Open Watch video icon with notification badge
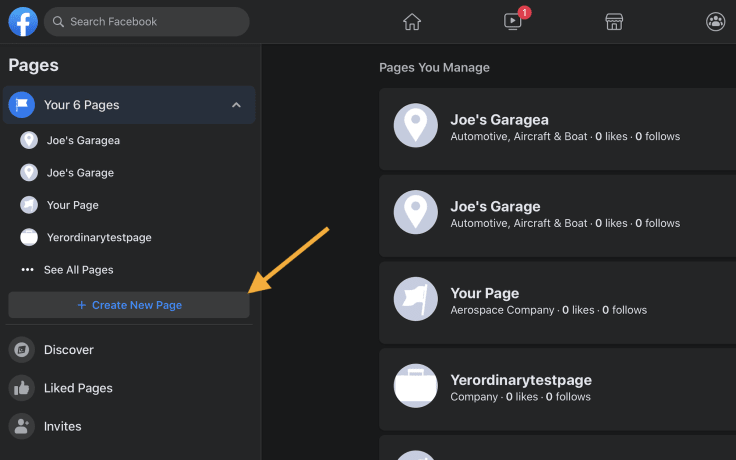This screenshot has height=460, width=736. click(513, 21)
